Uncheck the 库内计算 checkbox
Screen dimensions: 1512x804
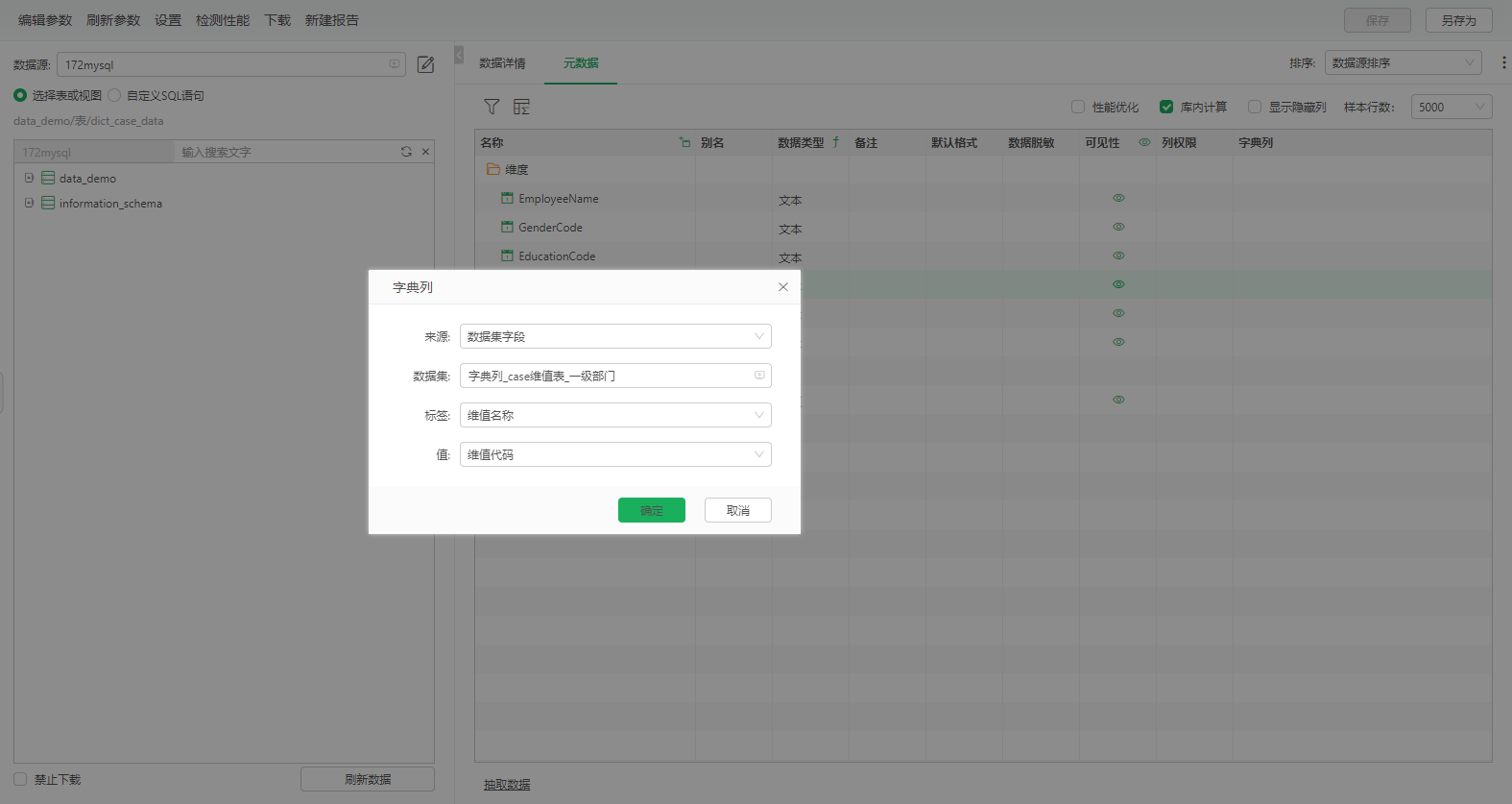[1166, 107]
